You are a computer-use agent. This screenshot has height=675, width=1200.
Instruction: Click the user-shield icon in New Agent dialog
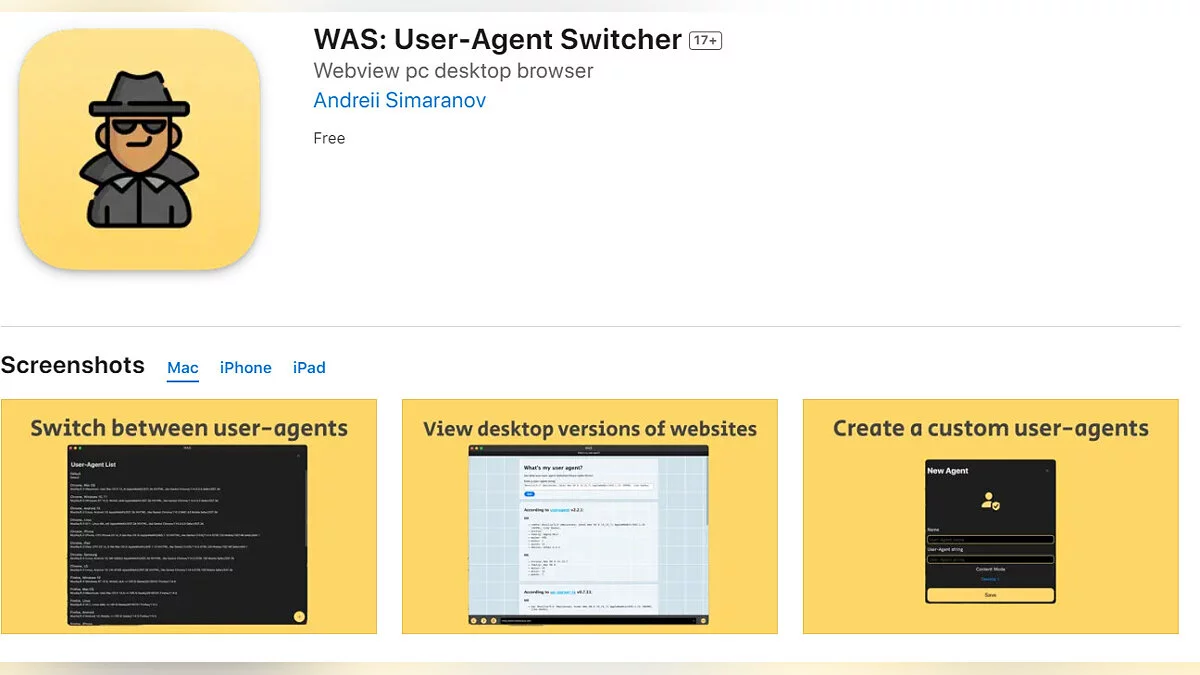(x=990, y=501)
